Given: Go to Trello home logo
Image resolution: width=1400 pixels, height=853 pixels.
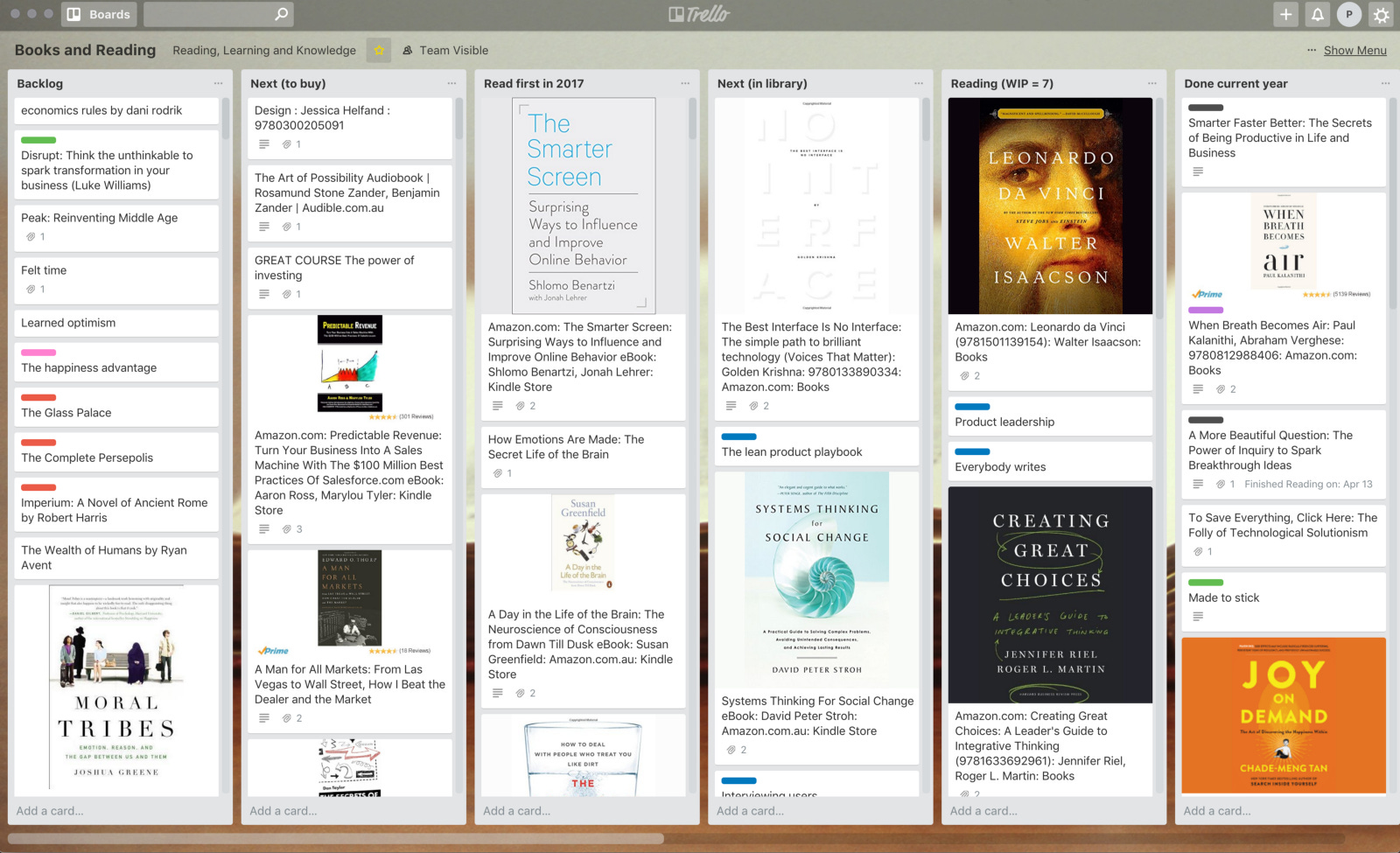Looking at the screenshot, I should point(699,14).
